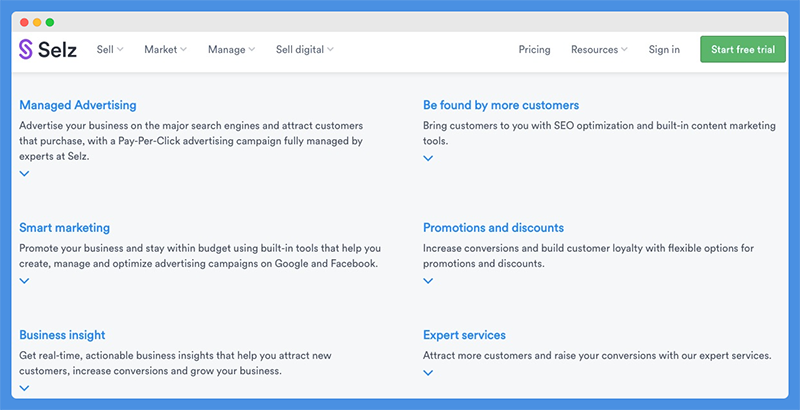The width and height of the screenshot is (800, 410).
Task: Expand Promotions and discounts chevron
Action: 428,281
